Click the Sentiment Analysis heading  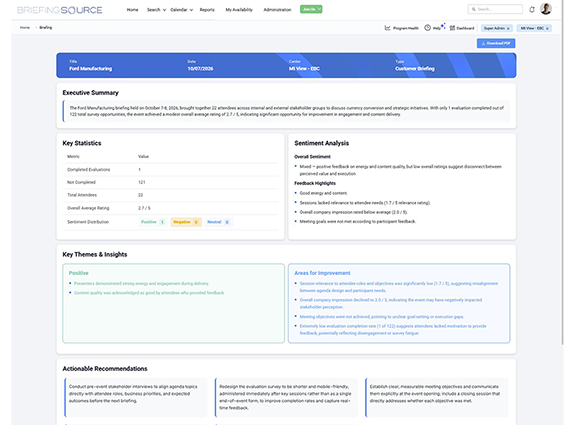(x=322, y=143)
